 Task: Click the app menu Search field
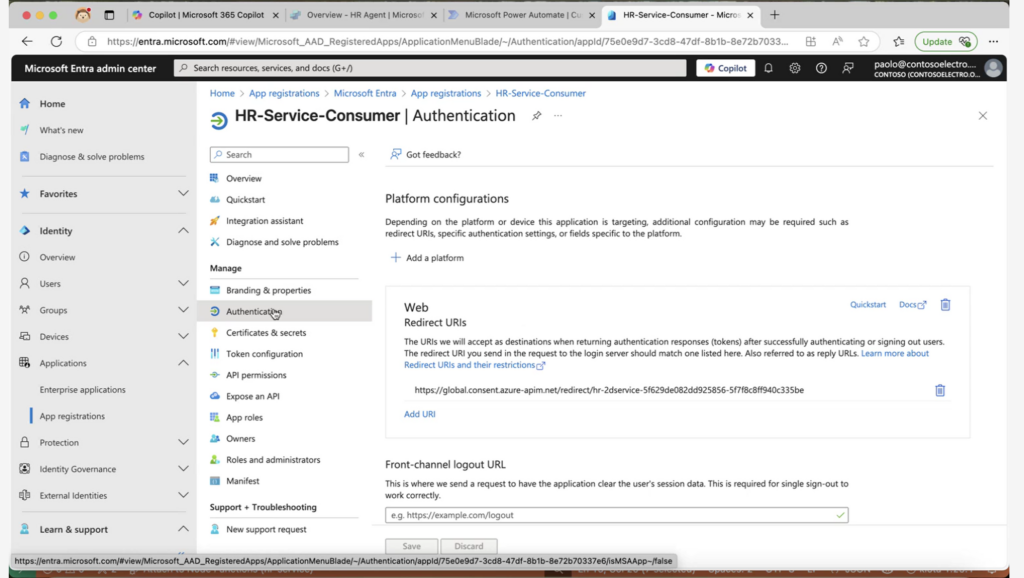tap(279, 155)
